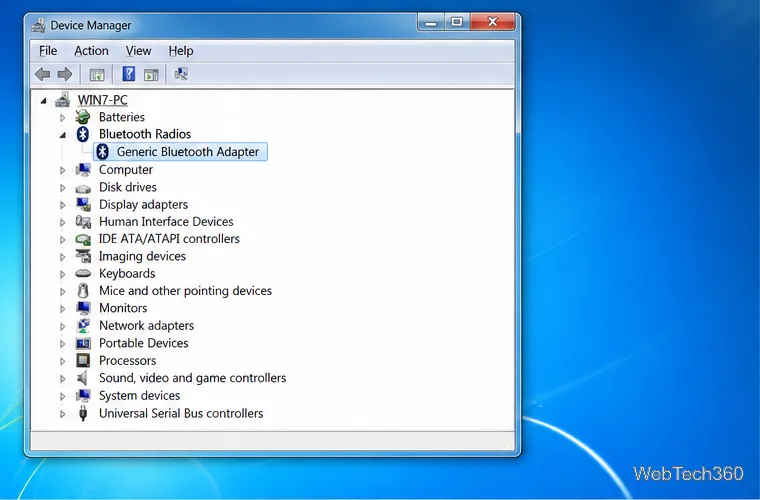The width and height of the screenshot is (760, 500).
Task: Expand the System devices category
Action: [63, 396]
